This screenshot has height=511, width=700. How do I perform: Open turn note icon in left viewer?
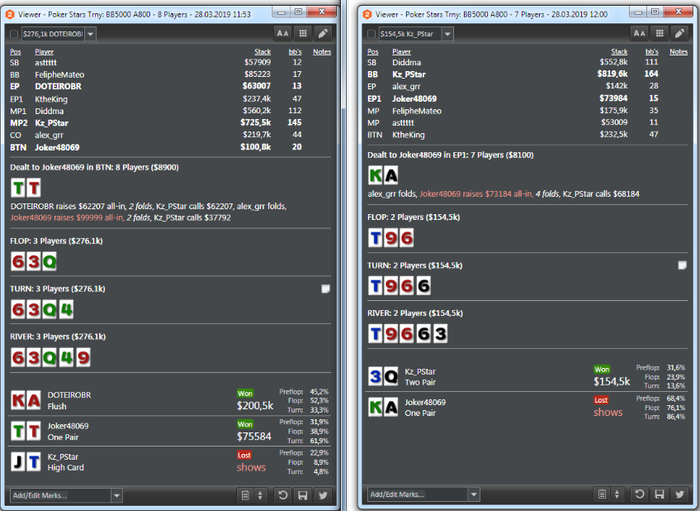tap(325, 289)
